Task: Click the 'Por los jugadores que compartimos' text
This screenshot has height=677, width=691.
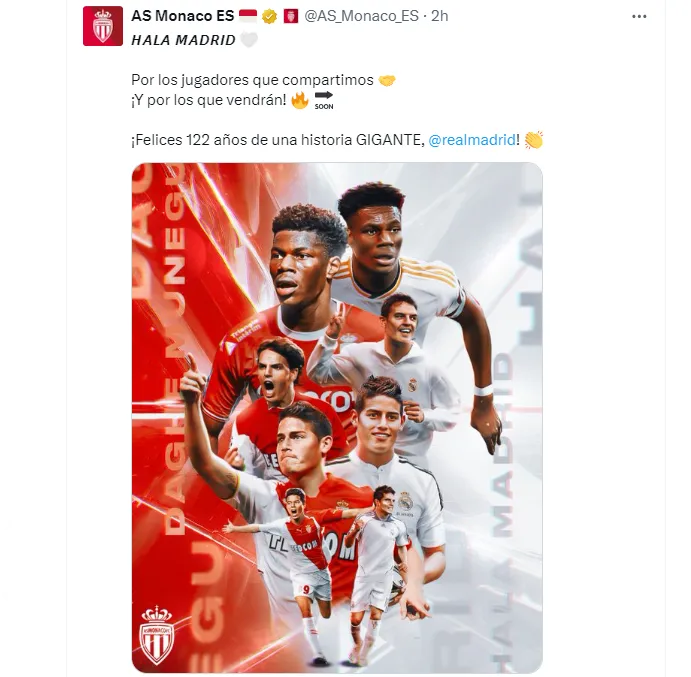Action: click(x=252, y=80)
